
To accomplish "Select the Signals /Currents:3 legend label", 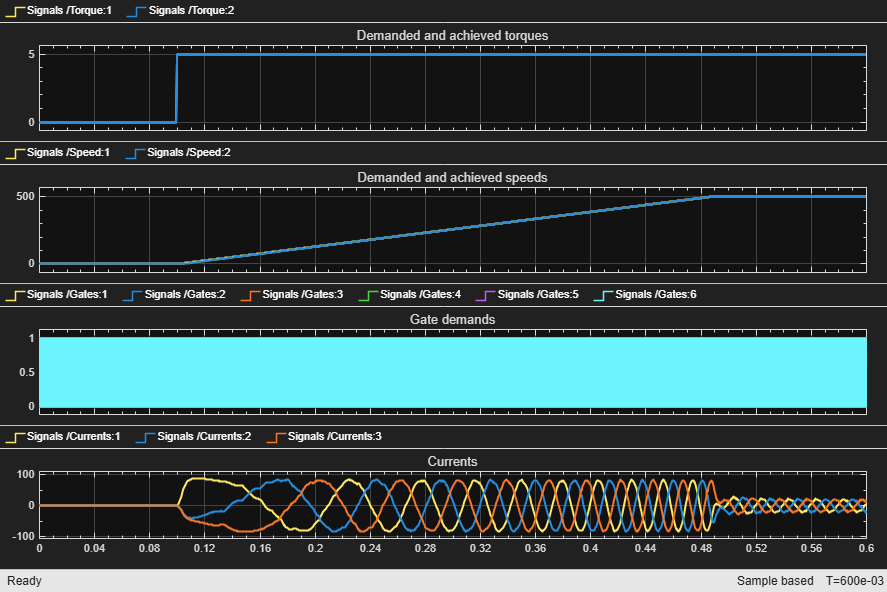I will coord(335,437).
